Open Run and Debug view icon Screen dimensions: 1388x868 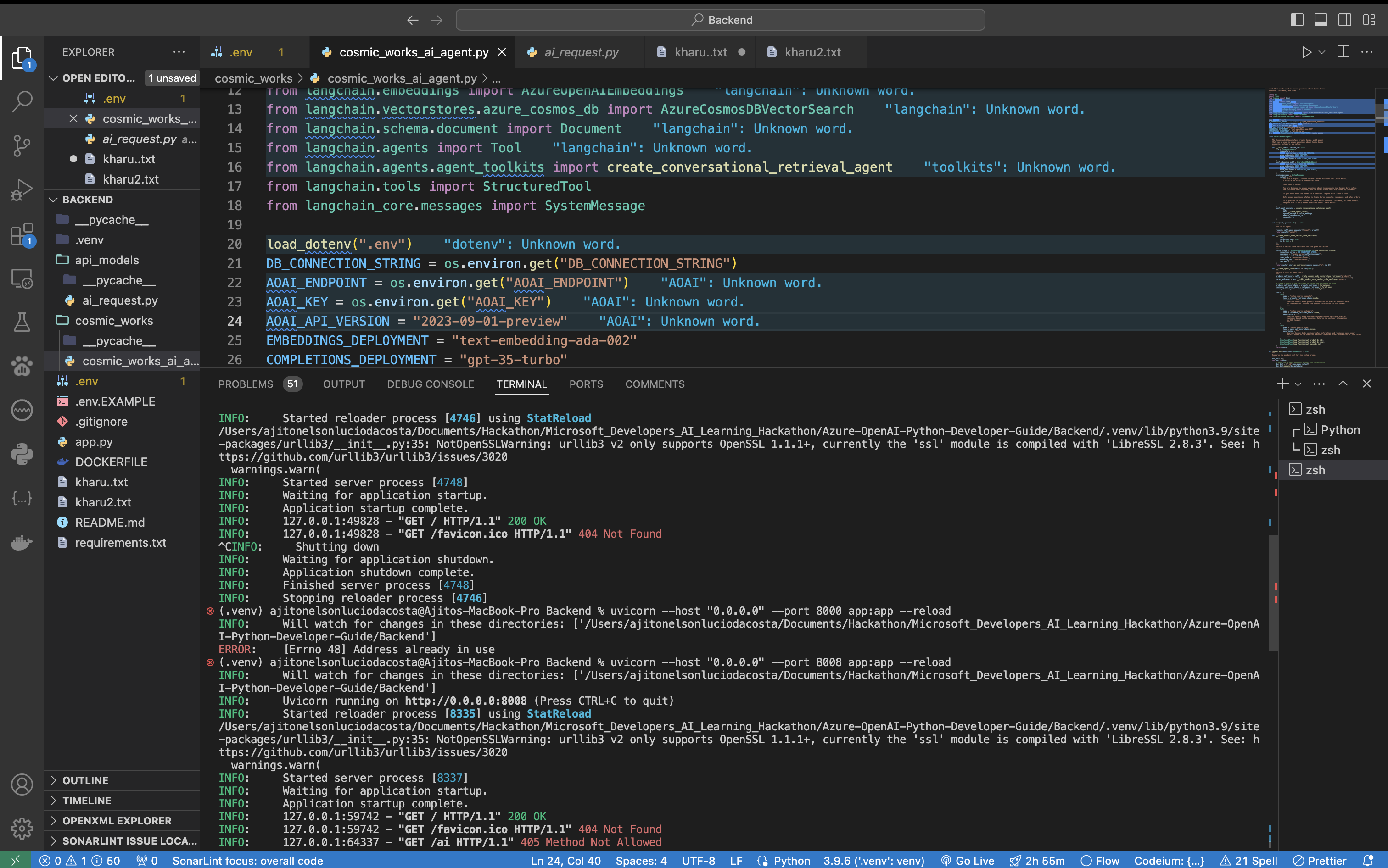[x=22, y=190]
